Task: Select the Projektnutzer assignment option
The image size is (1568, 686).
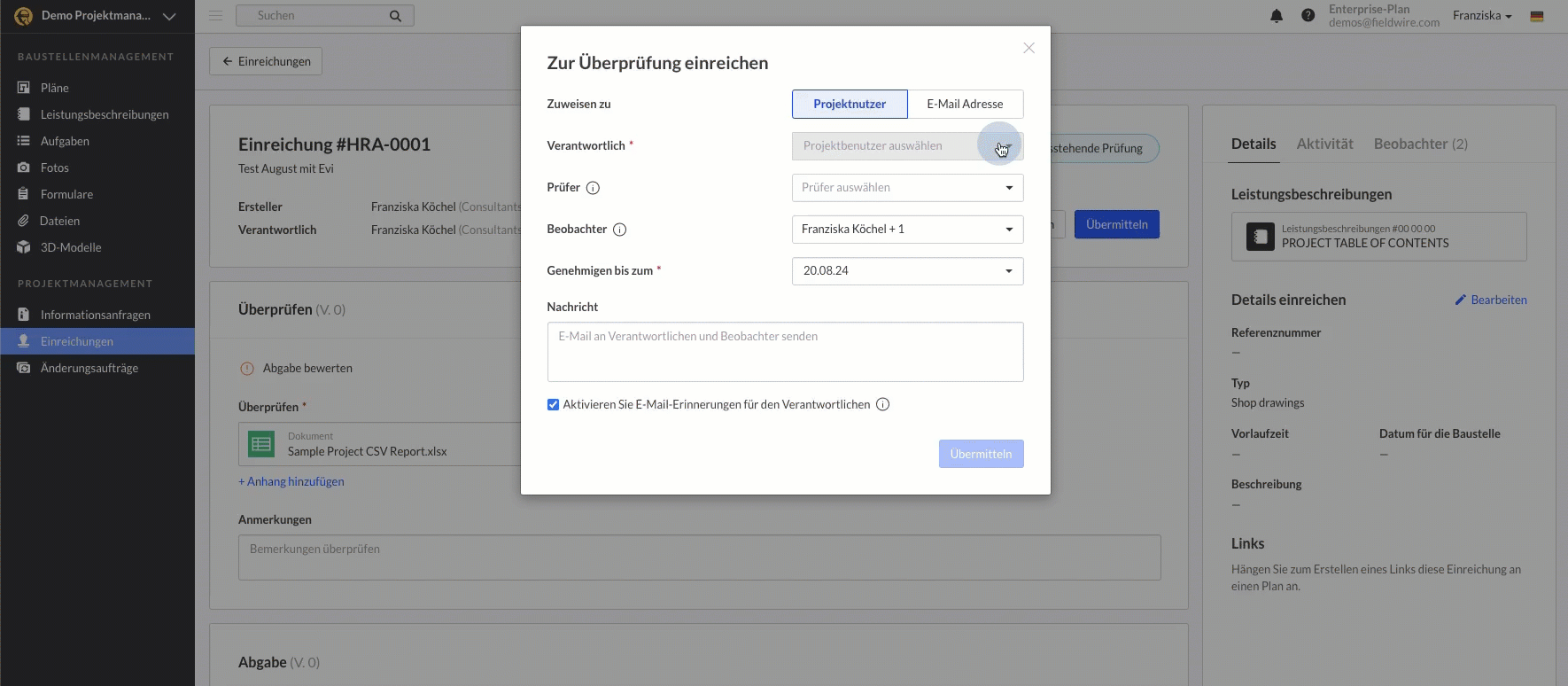Action: [x=849, y=104]
